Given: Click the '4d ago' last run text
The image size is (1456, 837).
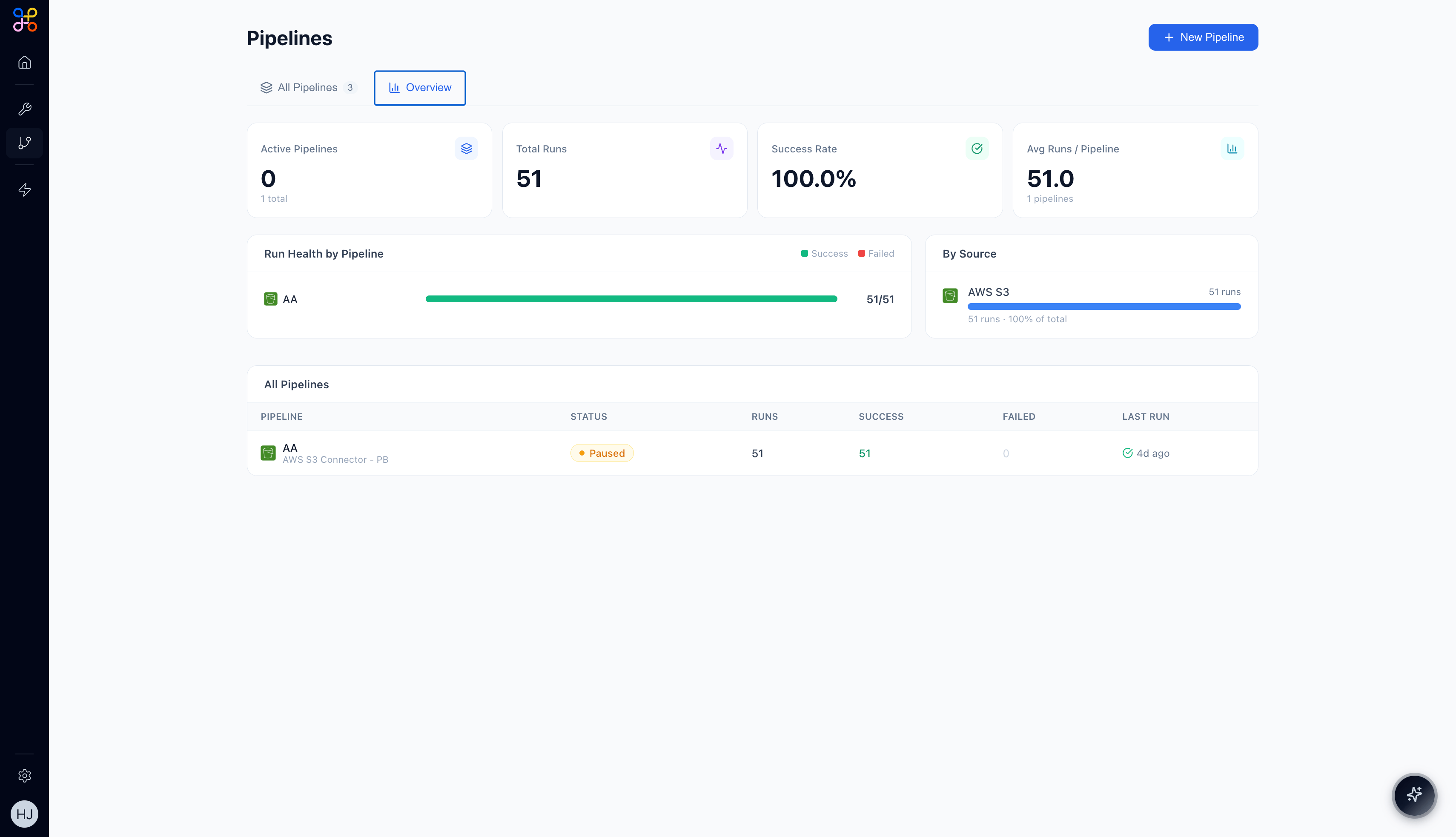Looking at the screenshot, I should pos(1152,453).
